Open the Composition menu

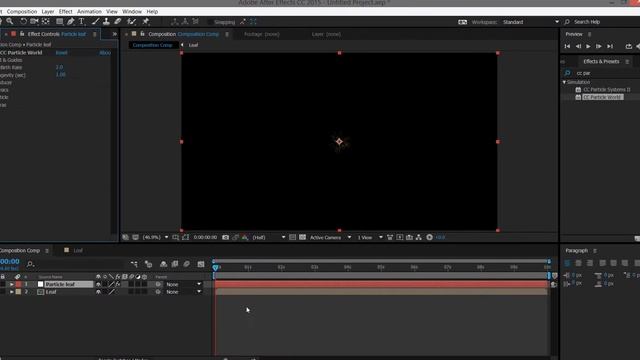[x=22, y=11]
